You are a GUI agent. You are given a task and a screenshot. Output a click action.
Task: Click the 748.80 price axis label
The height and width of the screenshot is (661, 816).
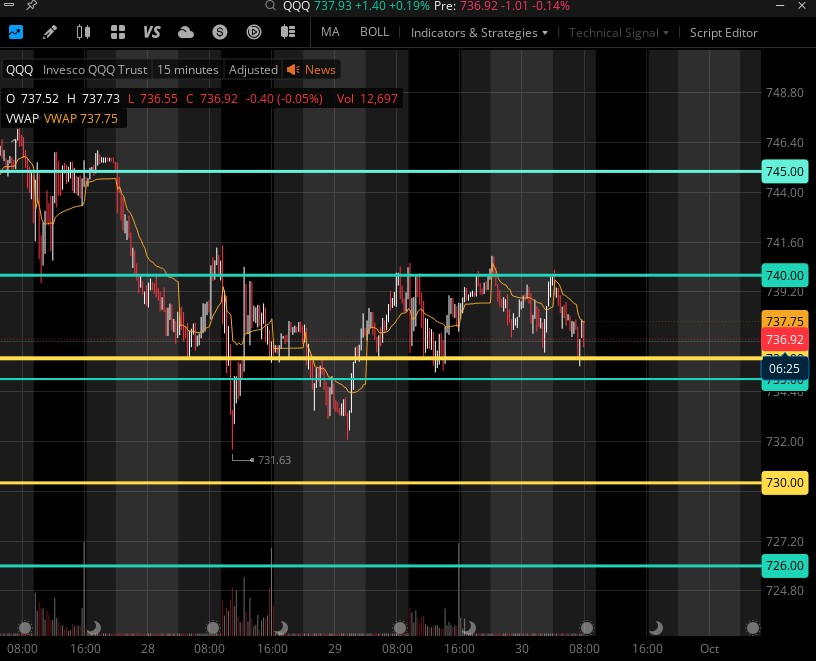[x=785, y=93]
